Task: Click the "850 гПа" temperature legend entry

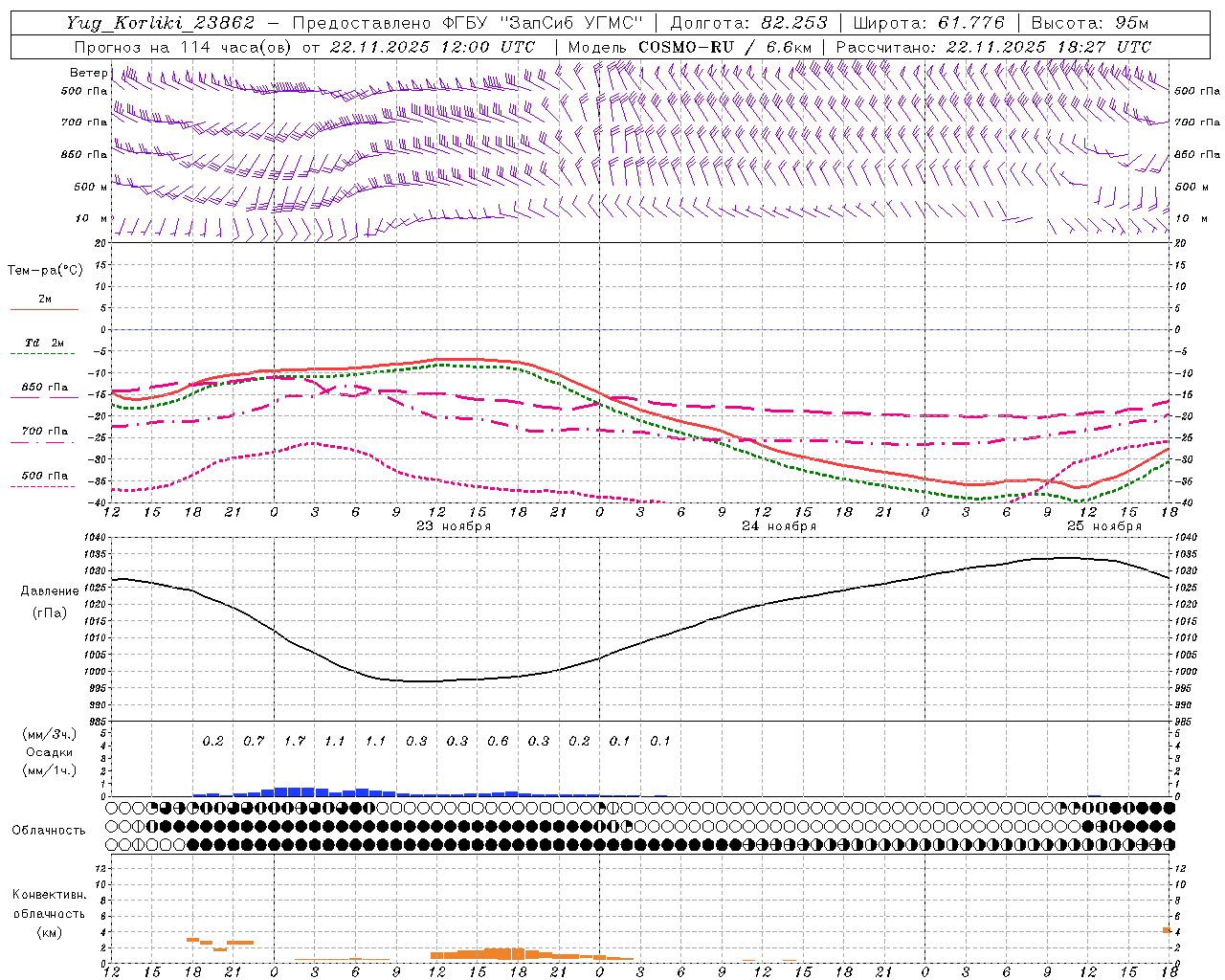Action: click(x=45, y=388)
